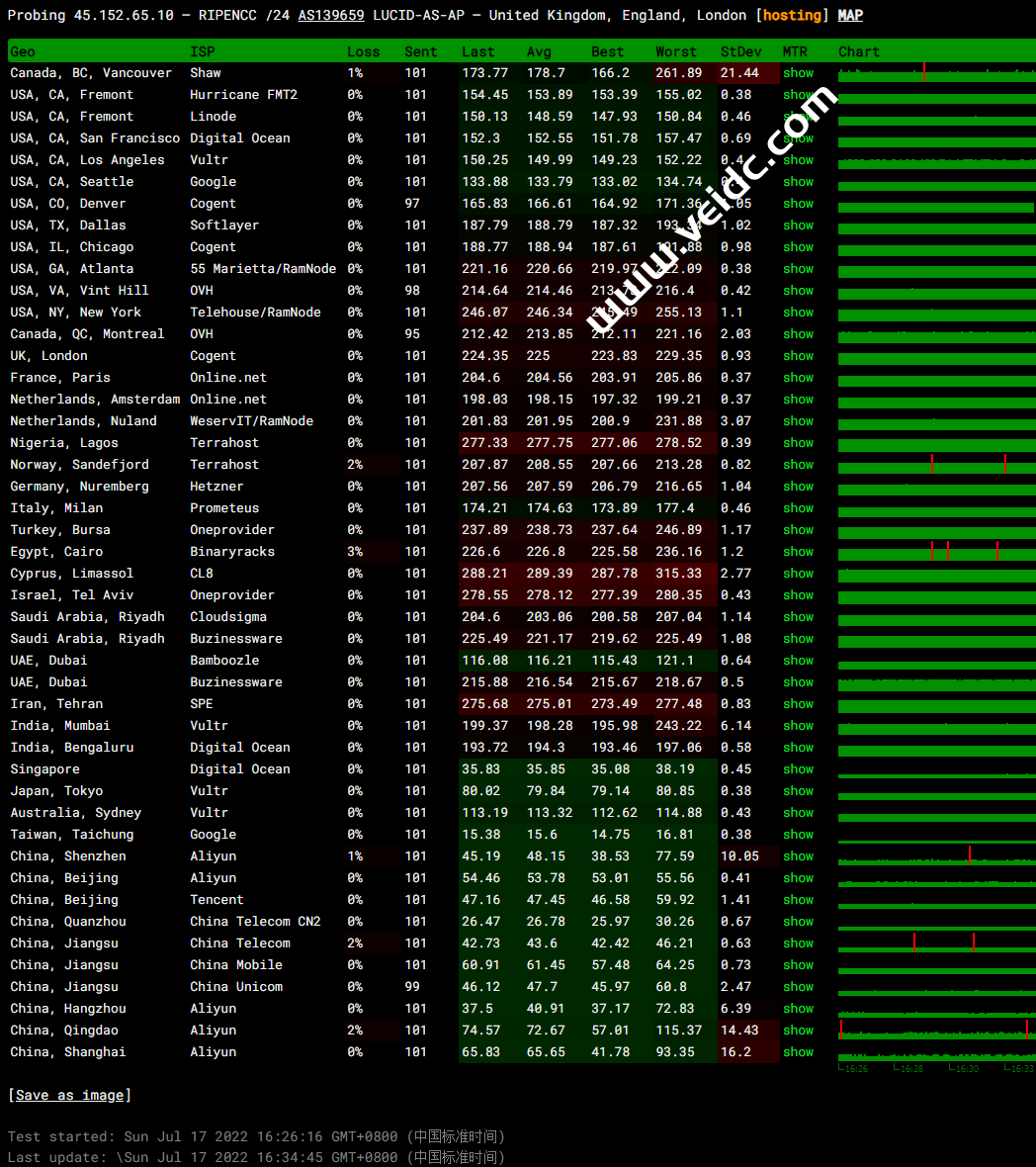Select ISP cell Prometeus
Viewport: 1036px width, 1167px height.
tap(224, 507)
